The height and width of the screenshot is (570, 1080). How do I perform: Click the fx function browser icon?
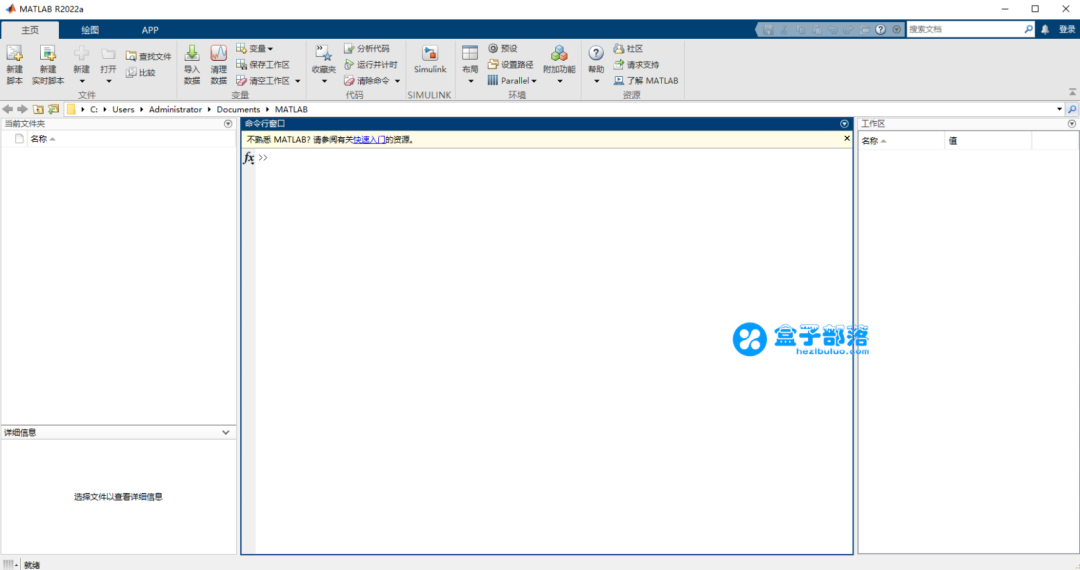249,158
